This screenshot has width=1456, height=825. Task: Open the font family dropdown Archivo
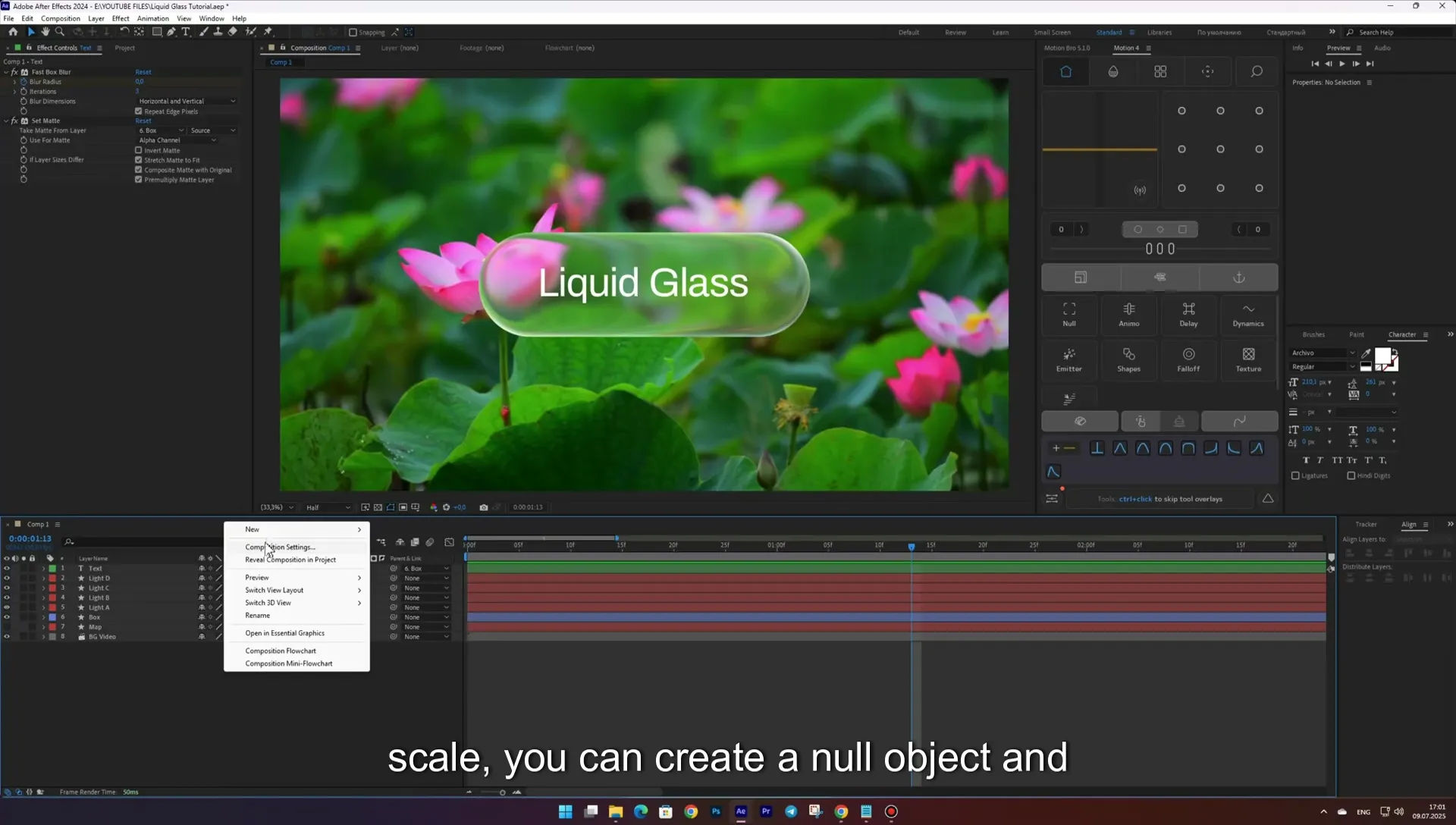(1323, 353)
